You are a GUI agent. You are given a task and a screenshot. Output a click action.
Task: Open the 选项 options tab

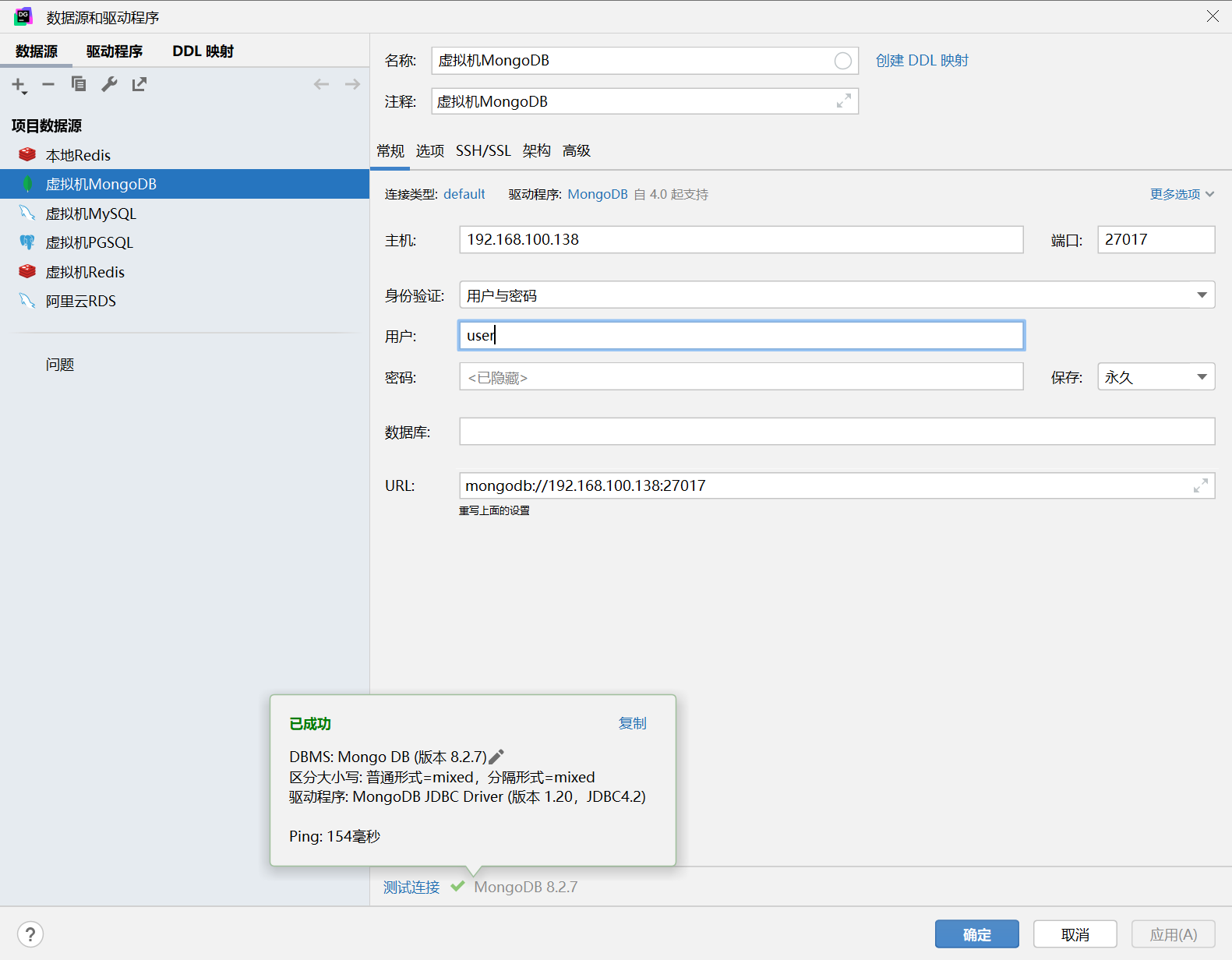tap(430, 150)
